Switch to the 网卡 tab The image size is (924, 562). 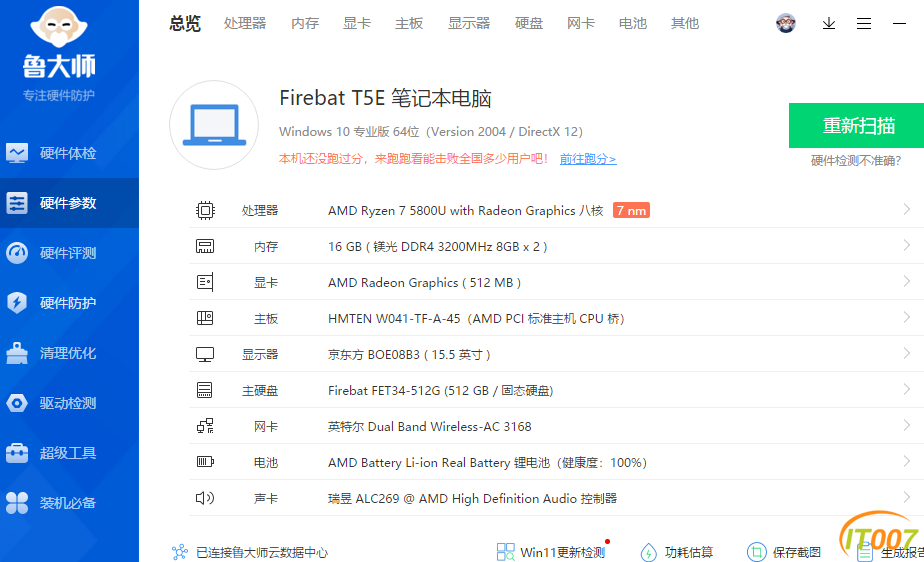coord(581,24)
